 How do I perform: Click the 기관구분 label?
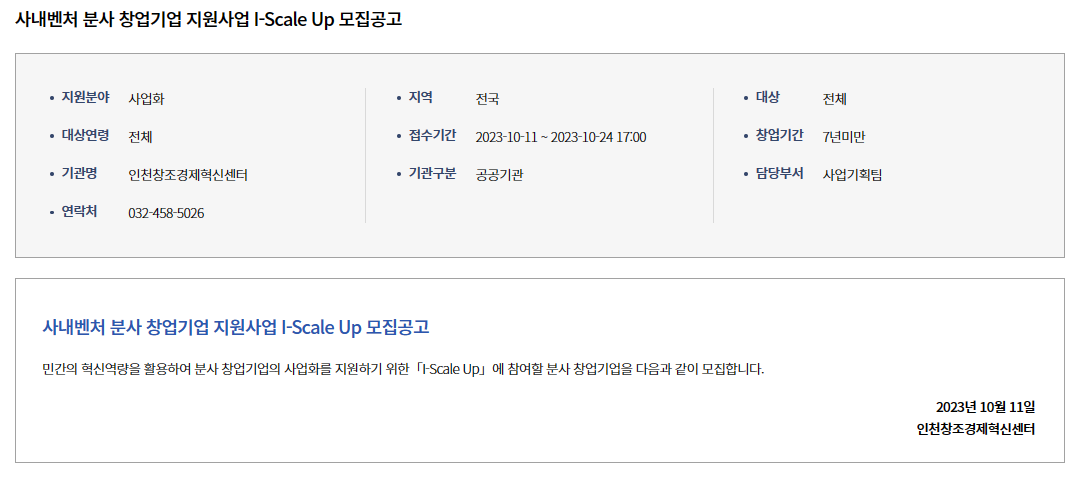click(x=432, y=173)
